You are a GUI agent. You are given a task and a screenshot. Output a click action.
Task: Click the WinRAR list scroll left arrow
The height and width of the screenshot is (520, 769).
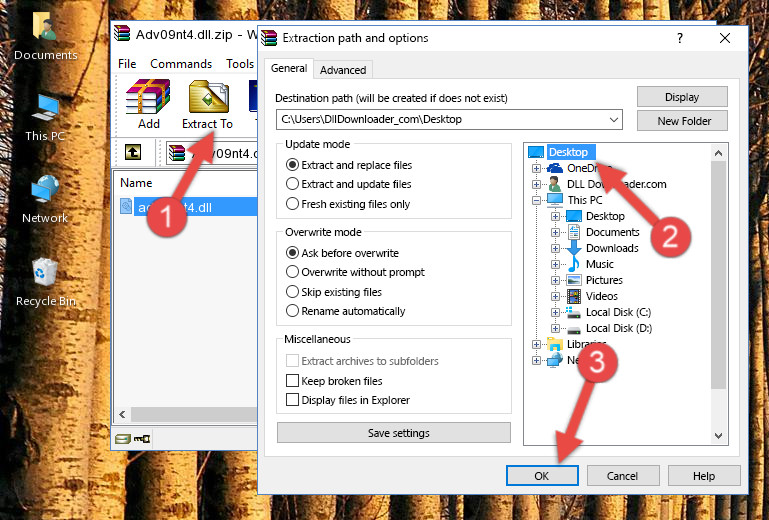coord(123,415)
